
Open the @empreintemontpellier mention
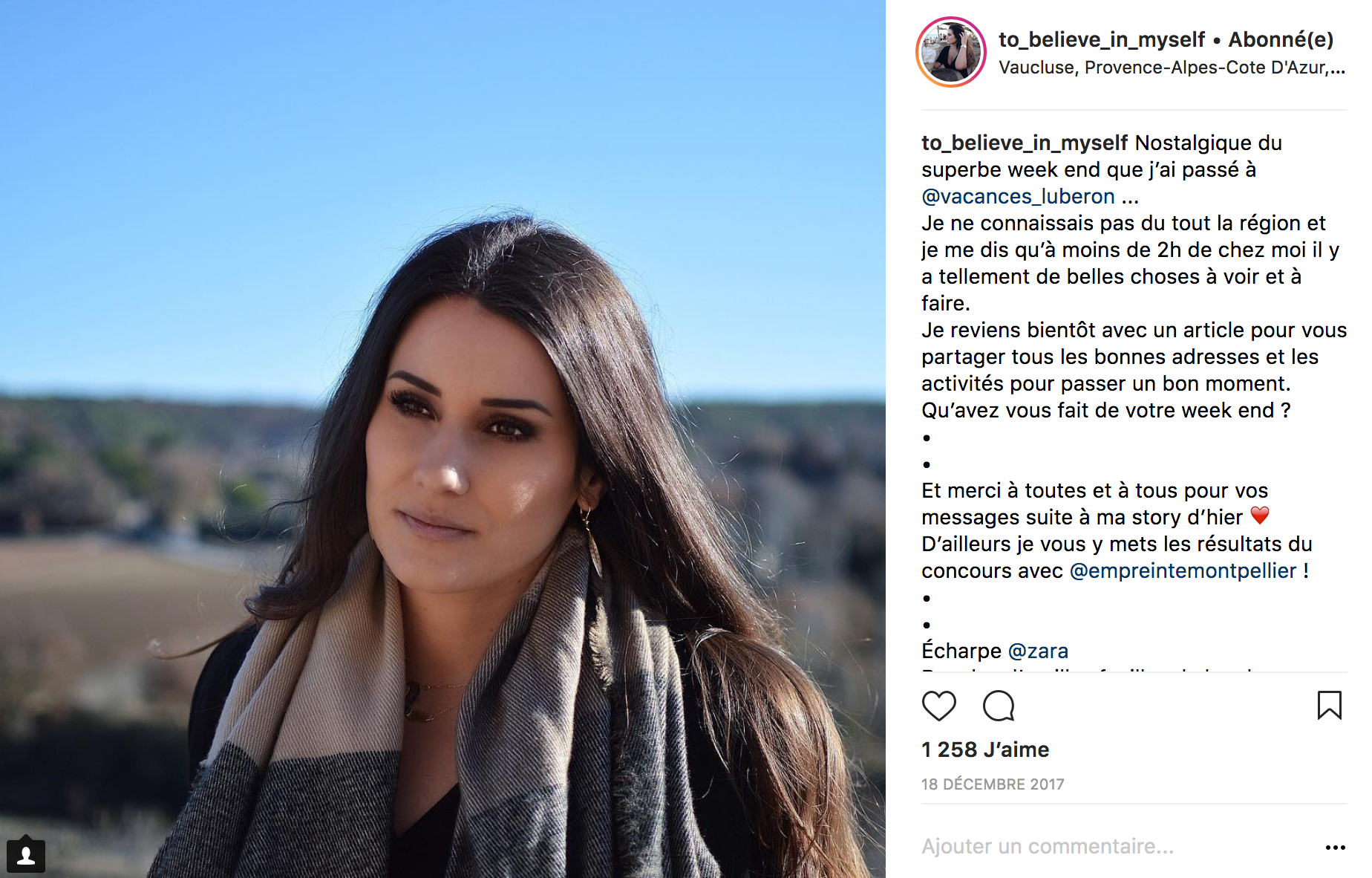[1183, 571]
